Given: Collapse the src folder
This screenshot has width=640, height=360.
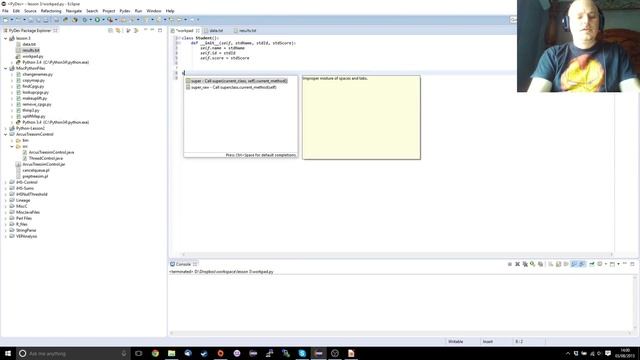Looking at the screenshot, I should (x=12, y=147).
